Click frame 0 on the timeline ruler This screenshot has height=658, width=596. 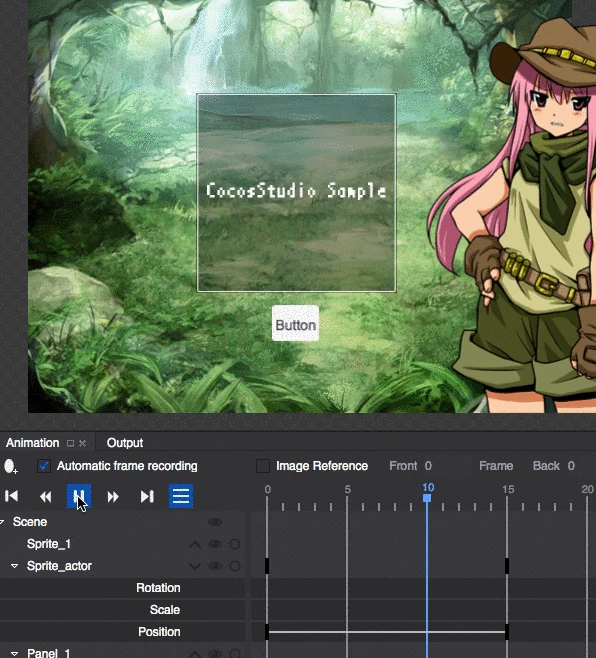click(267, 490)
